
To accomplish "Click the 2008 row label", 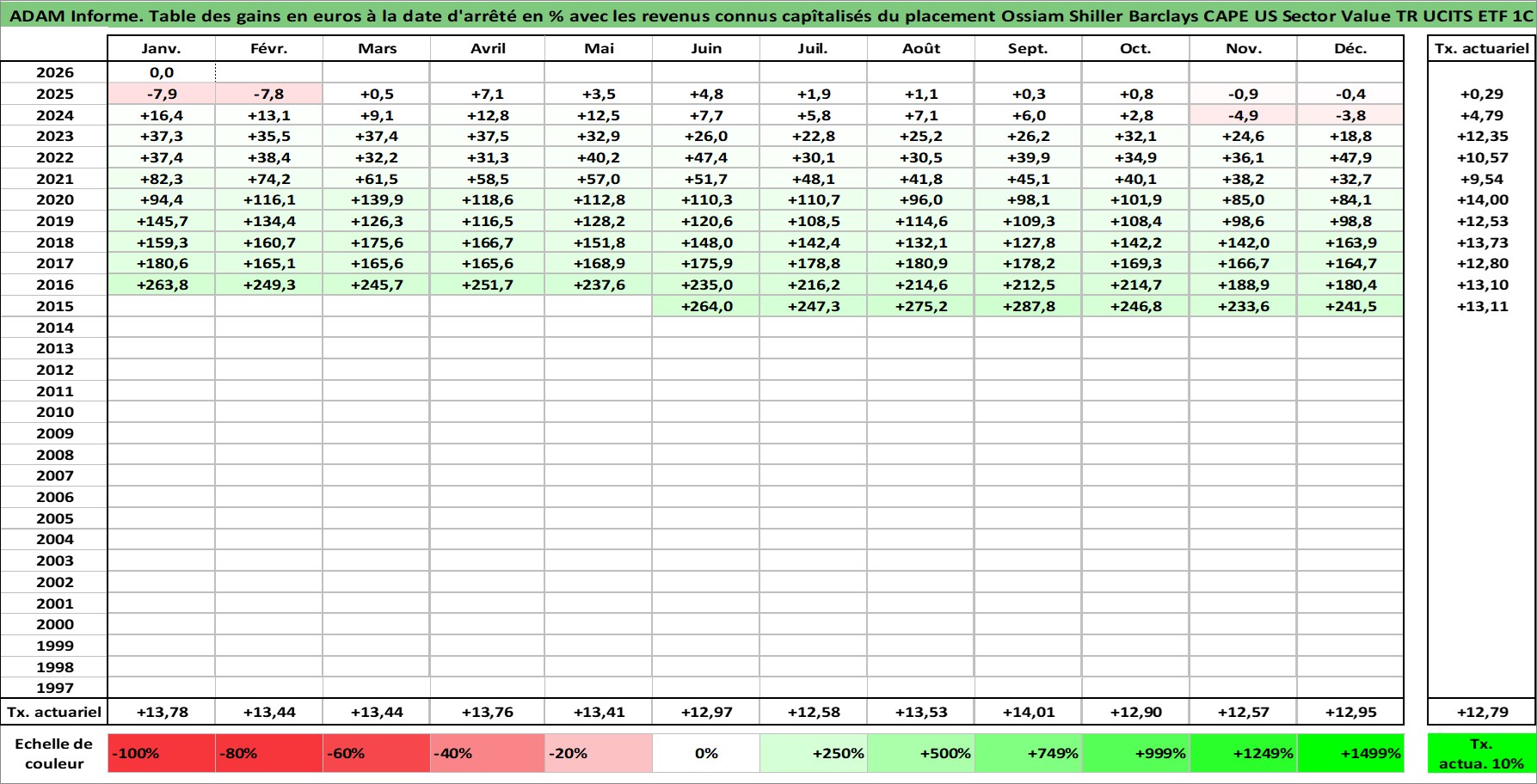I will pyautogui.click(x=55, y=455).
